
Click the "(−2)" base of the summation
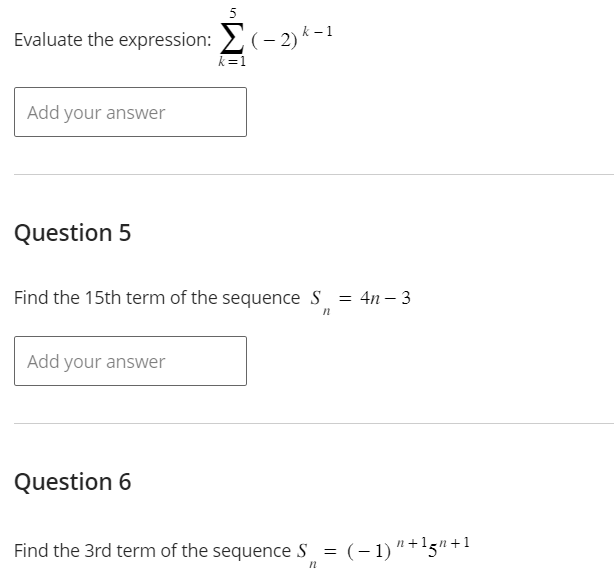pyautogui.click(x=274, y=41)
